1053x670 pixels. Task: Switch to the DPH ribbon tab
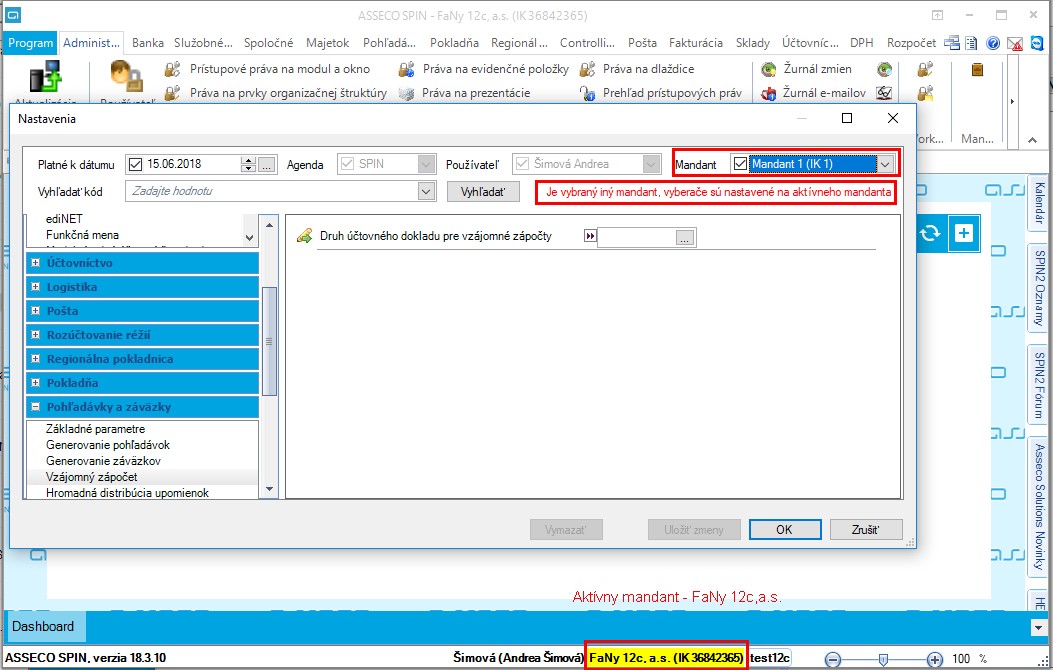pyautogui.click(x=862, y=43)
